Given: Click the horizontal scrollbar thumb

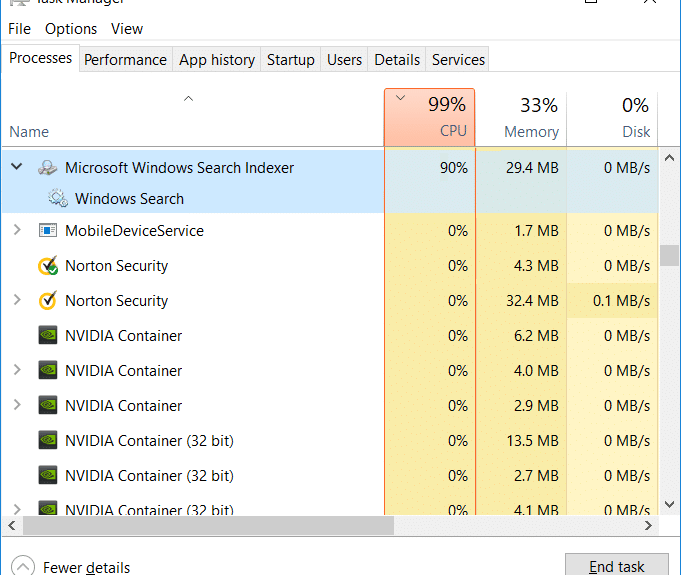Looking at the screenshot, I should click(208, 525).
